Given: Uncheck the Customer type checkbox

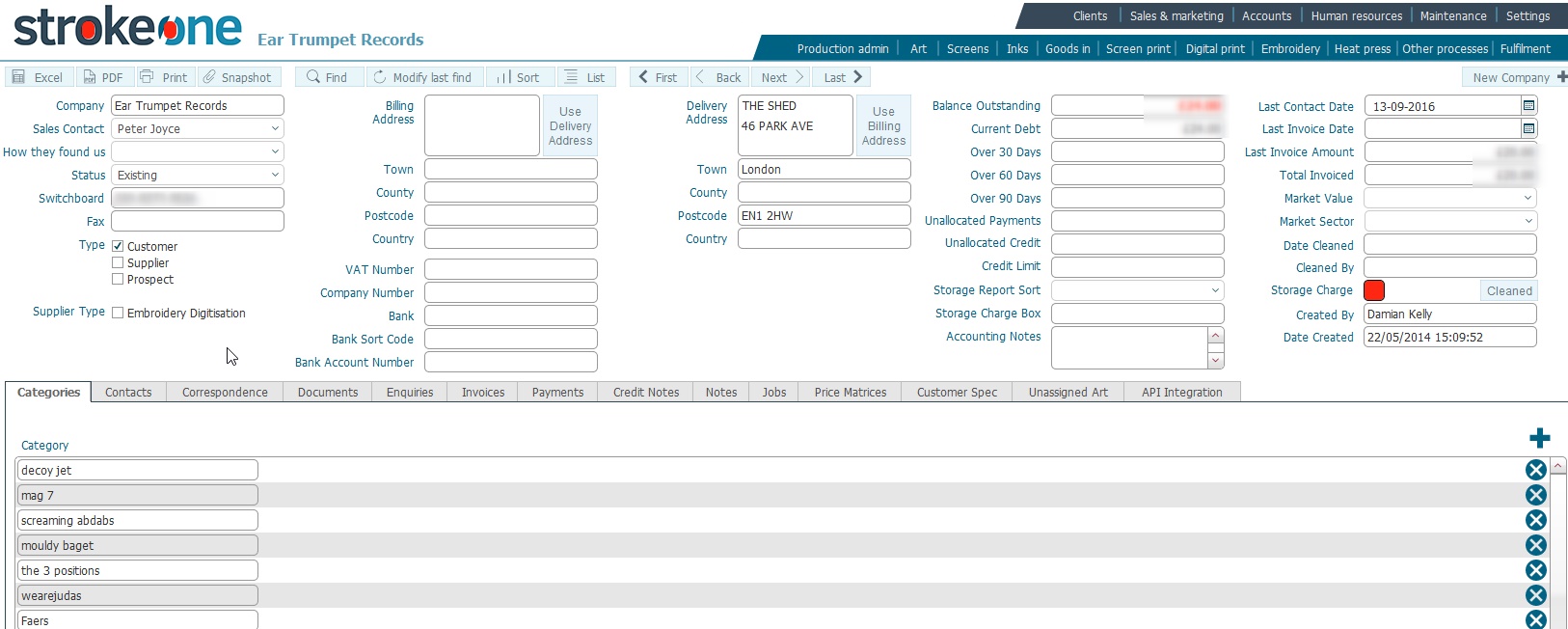Looking at the screenshot, I should [118, 246].
